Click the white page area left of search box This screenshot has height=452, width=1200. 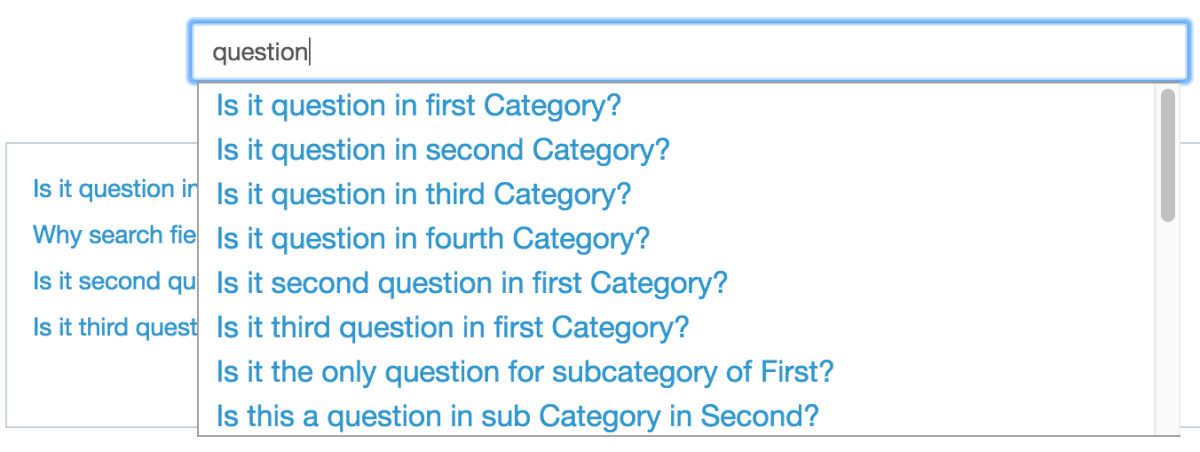click(x=90, y=52)
